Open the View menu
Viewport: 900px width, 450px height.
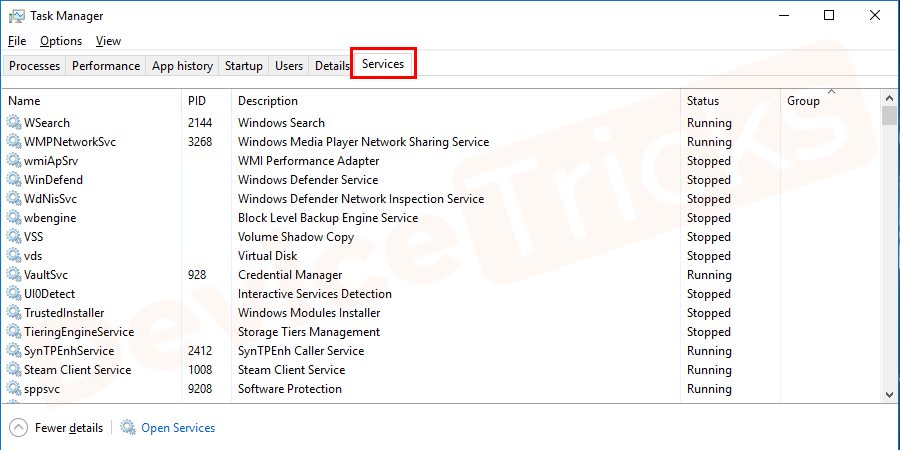(108, 41)
